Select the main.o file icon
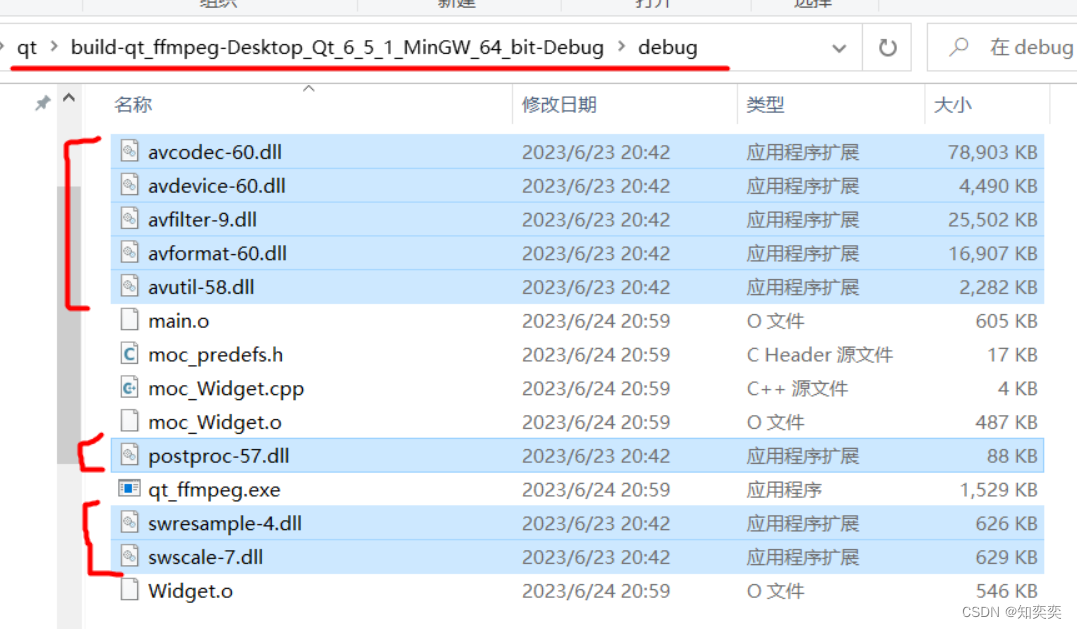The height and width of the screenshot is (629, 1077). (130, 320)
